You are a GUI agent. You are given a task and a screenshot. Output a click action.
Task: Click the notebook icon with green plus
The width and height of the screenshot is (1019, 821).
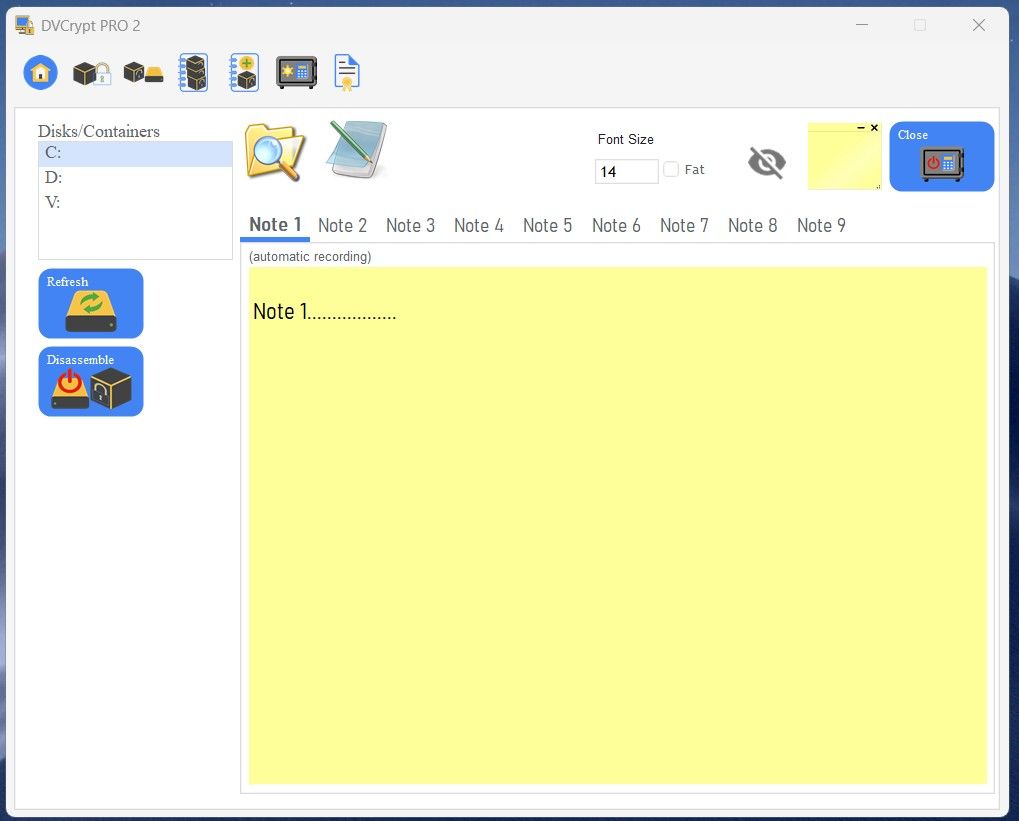coord(244,73)
